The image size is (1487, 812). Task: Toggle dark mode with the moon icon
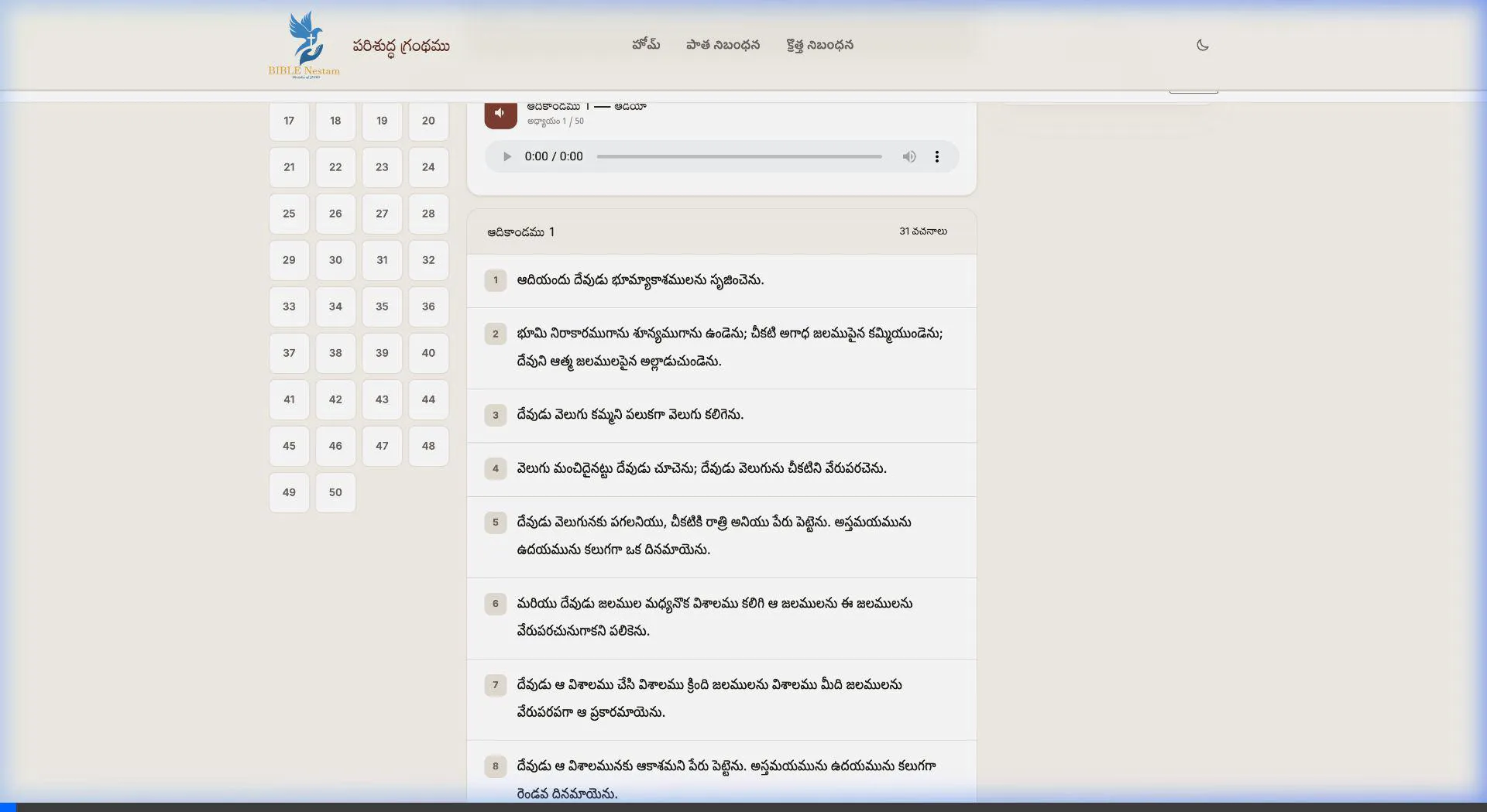1202,45
